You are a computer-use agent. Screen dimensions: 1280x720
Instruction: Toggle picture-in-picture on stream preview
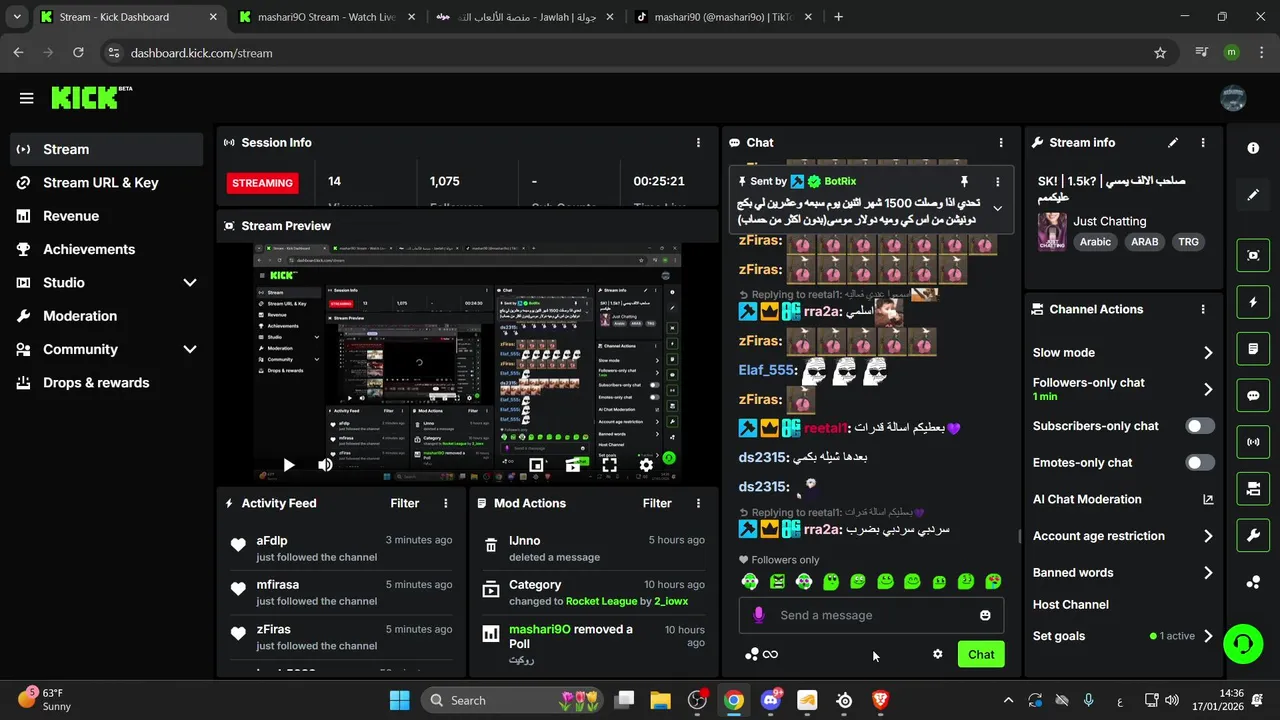pos(536,465)
